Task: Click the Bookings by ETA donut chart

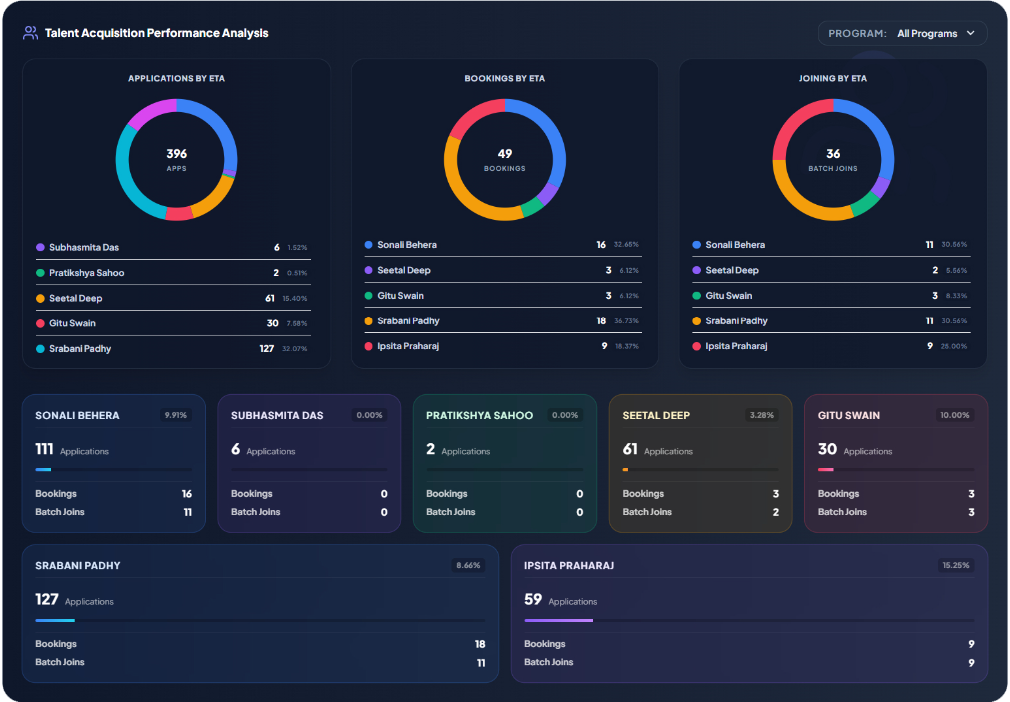Action: tap(505, 160)
